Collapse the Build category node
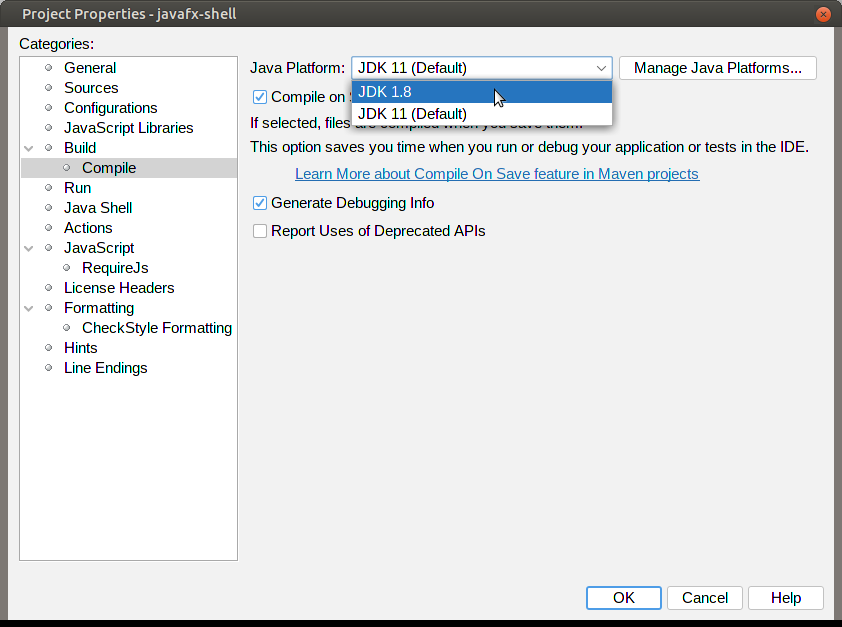 click(x=29, y=148)
